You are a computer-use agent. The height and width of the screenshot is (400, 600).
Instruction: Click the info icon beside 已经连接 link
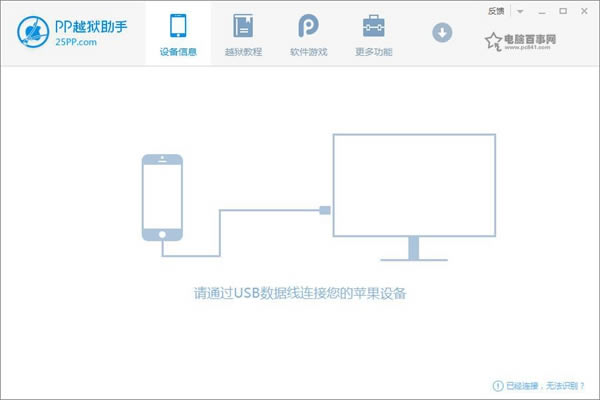pyautogui.click(x=497, y=386)
